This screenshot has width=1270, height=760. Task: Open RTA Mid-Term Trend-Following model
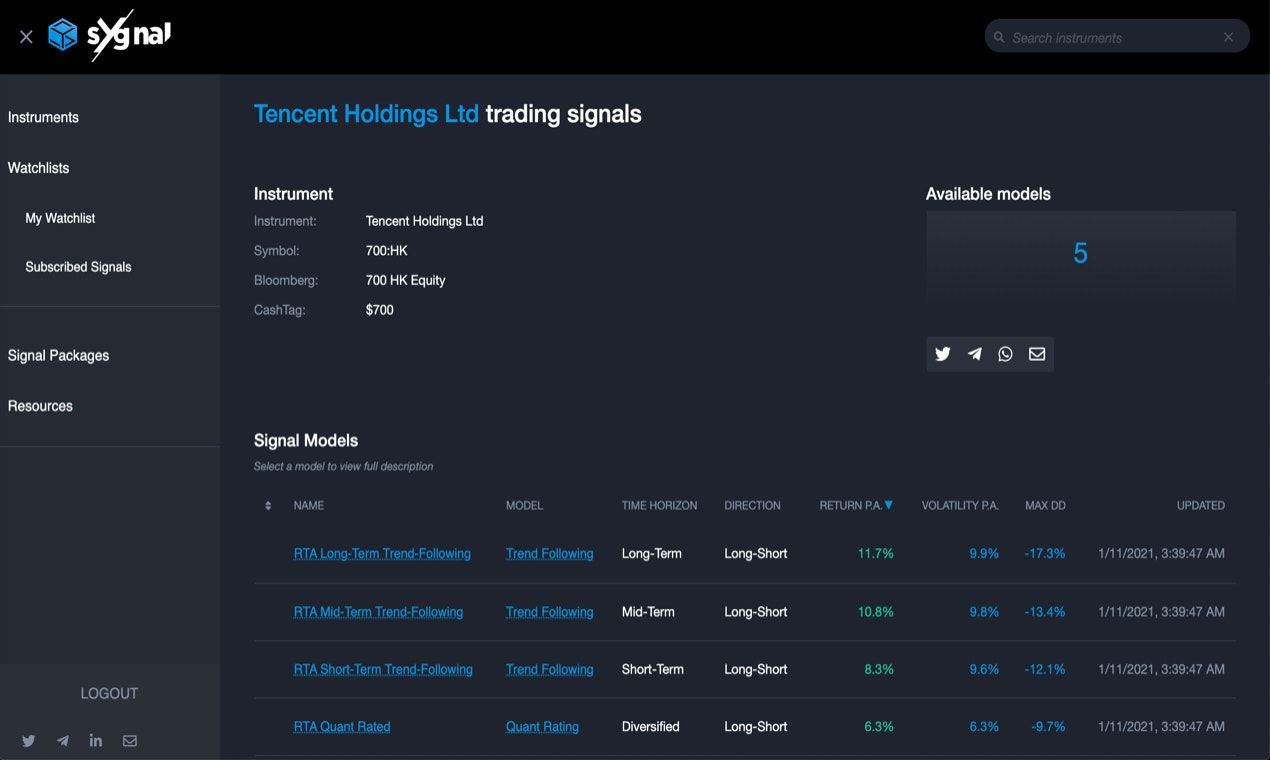pyautogui.click(x=378, y=612)
